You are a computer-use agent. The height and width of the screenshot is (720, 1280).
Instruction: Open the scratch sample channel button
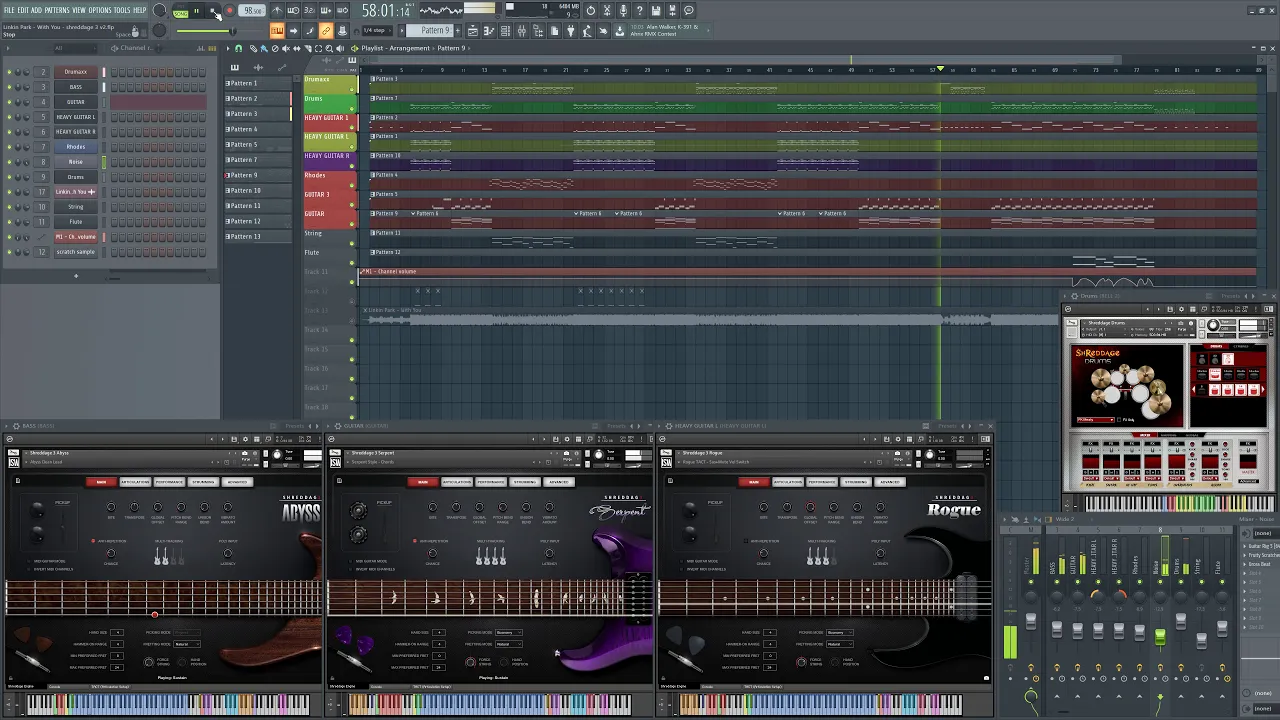(x=76, y=252)
